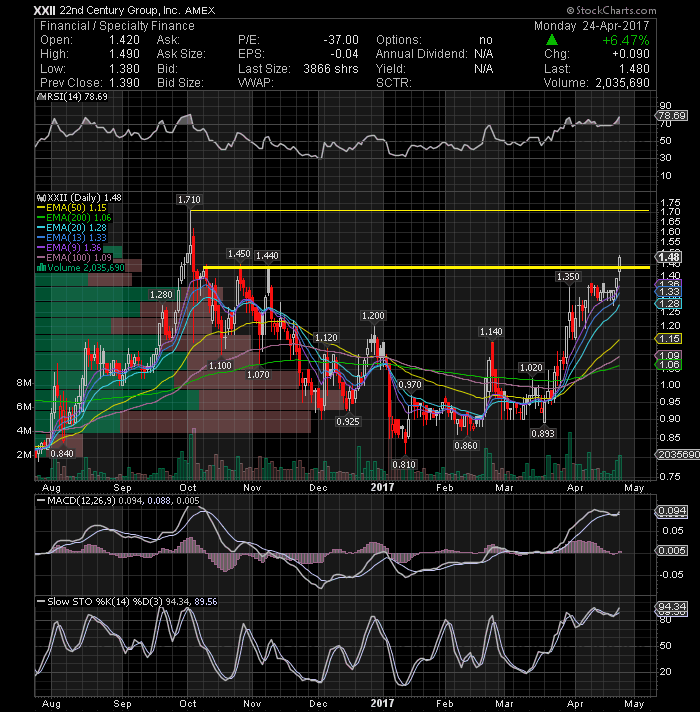Click the 'MACD(12,26,9)' indicator label
The width and height of the screenshot is (700, 712).
[x=82, y=501]
